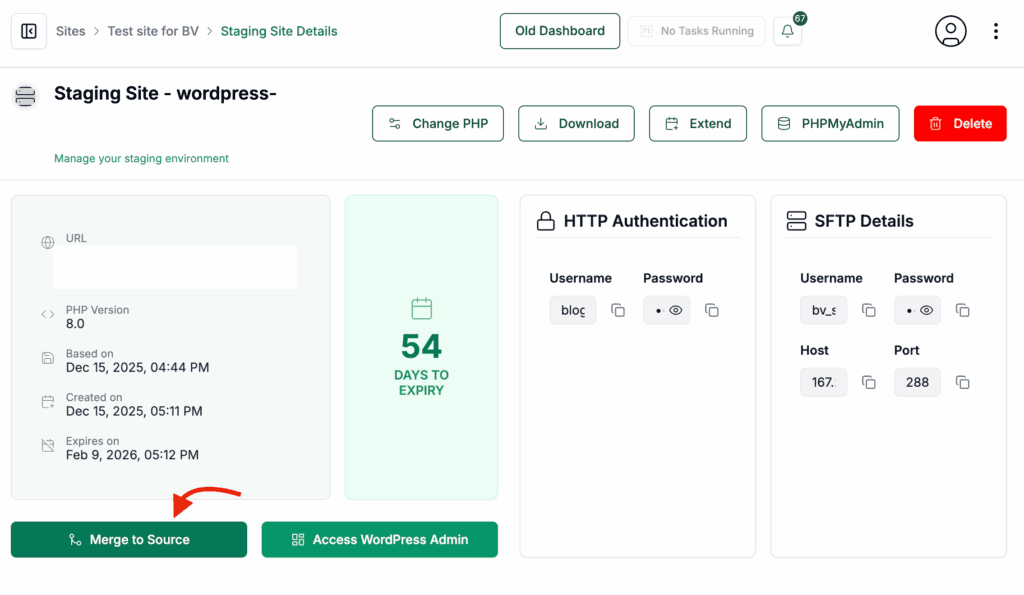Click the calendar icon above 54 days
The width and height of the screenshot is (1024, 595).
tap(421, 308)
